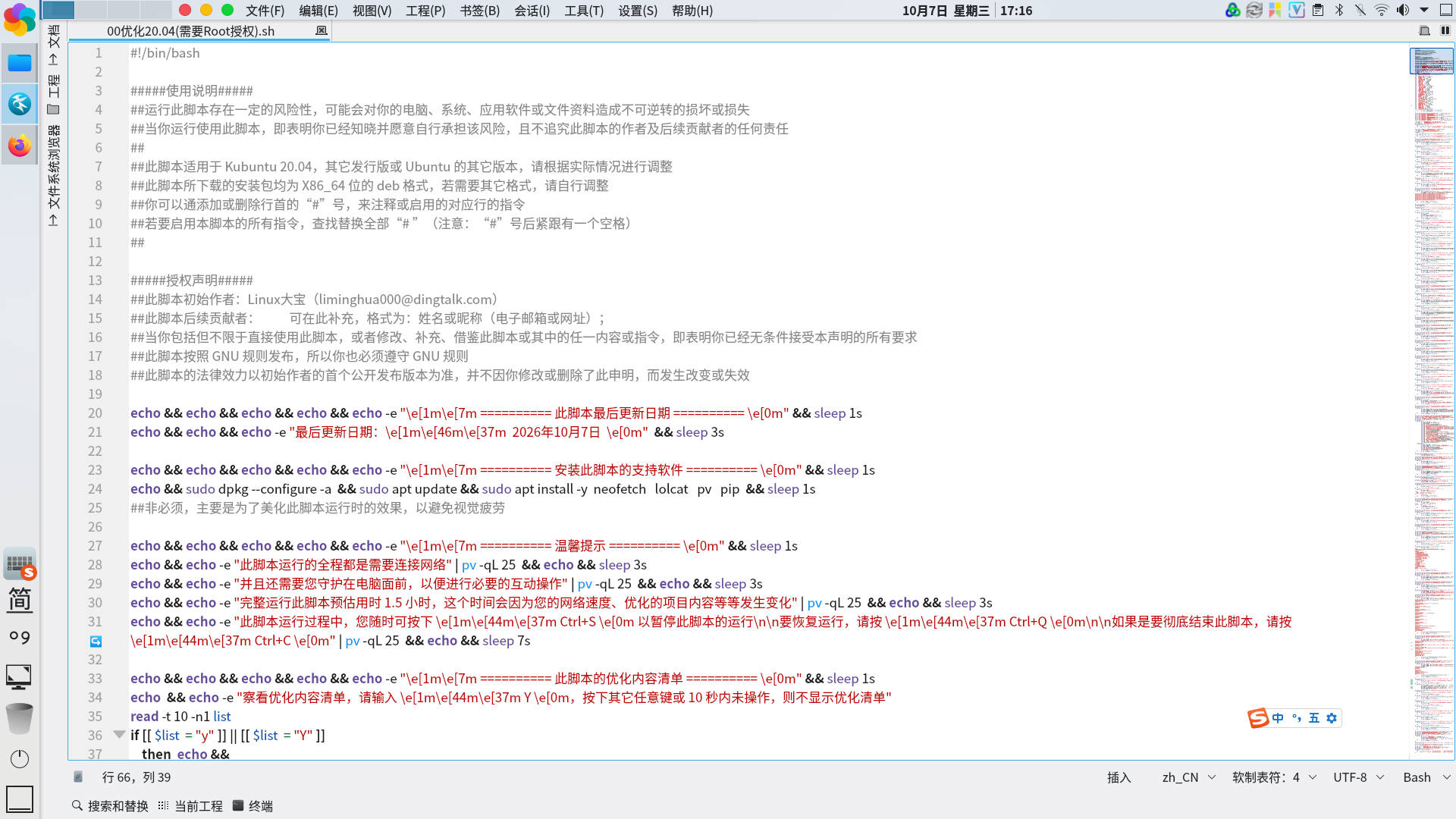This screenshot has width=1456, height=819.
Task: Close the 00优化20.04 document tab
Action: (322, 30)
